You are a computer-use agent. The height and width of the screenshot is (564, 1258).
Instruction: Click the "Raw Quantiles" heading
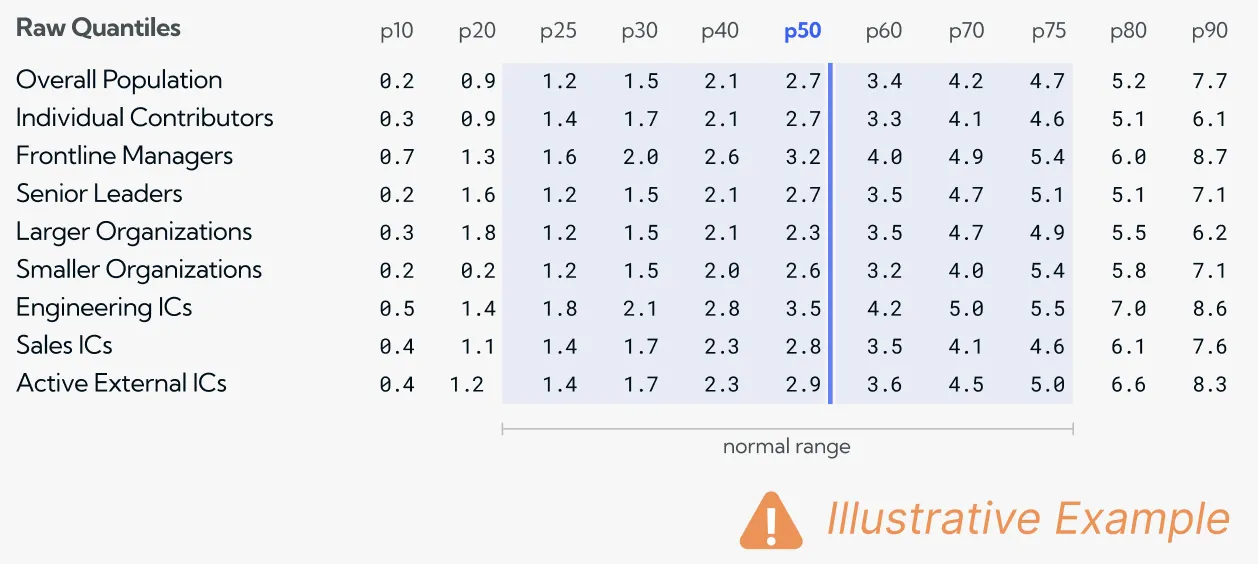pos(98,28)
